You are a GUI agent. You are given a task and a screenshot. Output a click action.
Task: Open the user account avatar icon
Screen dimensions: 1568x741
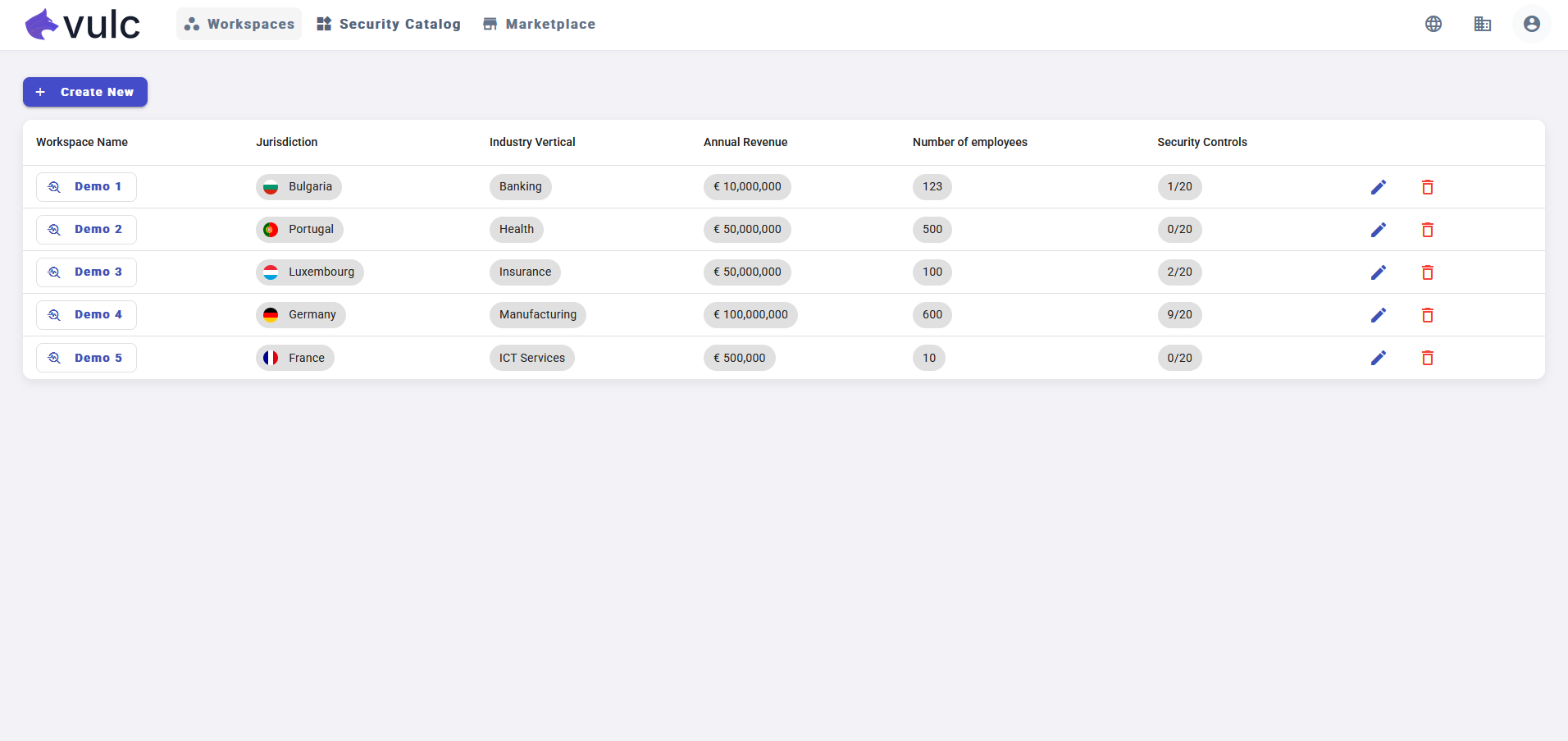pyautogui.click(x=1530, y=24)
